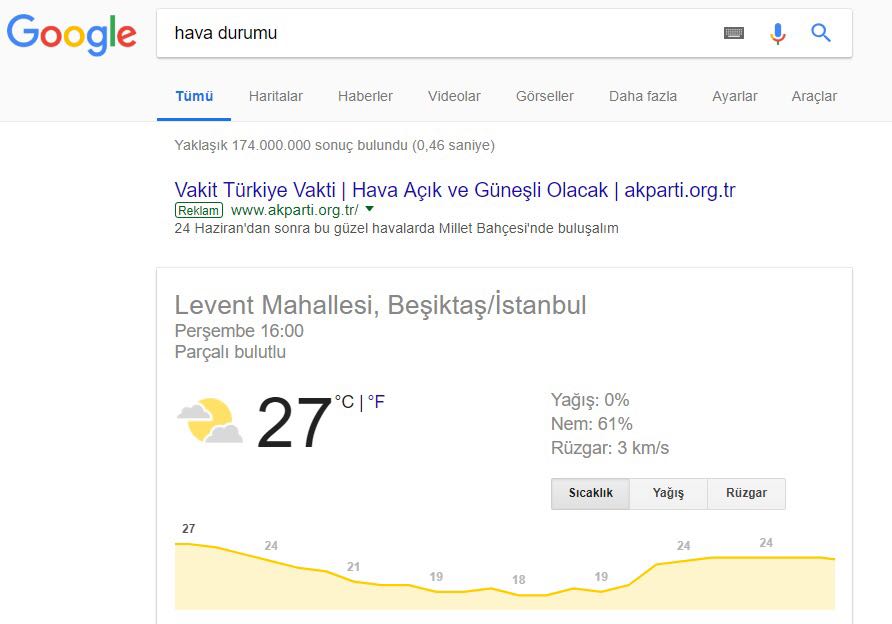
Task: Expand the Daha fazla dropdown
Action: pos(642,96)
